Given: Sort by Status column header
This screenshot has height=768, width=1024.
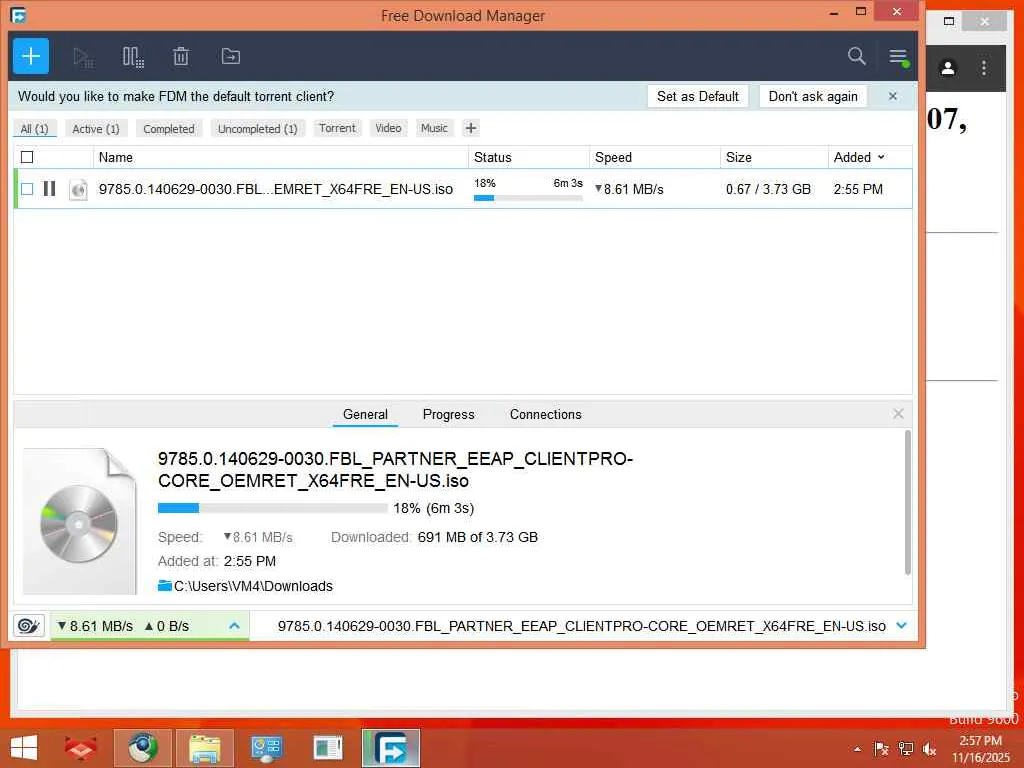Looking at the screenshot, I should [528, 157].
